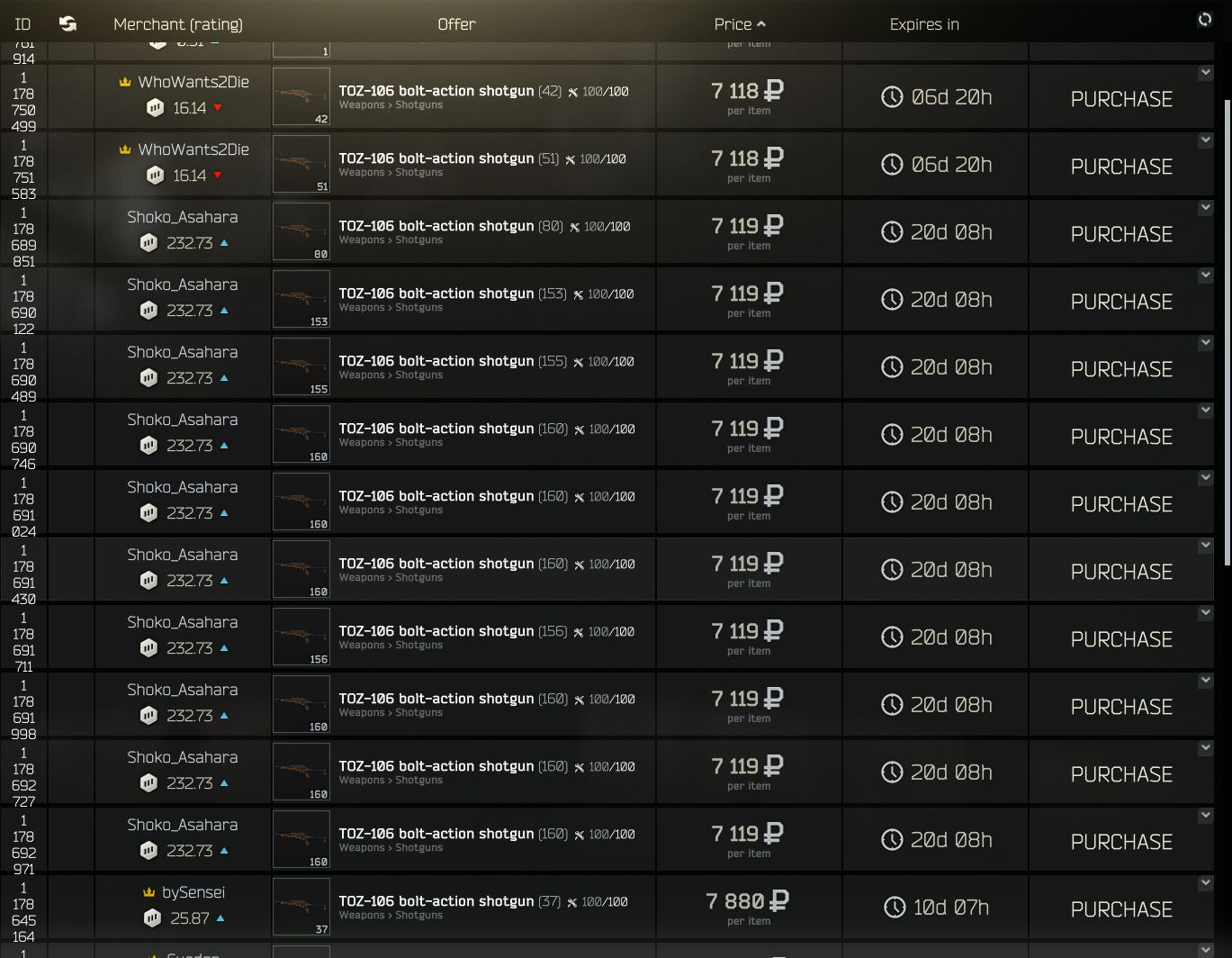Click the ruble symbol on the 7 880 price
Viewport: 1232px width, 958px height.
pyautogui.click(x=780, y=900)
